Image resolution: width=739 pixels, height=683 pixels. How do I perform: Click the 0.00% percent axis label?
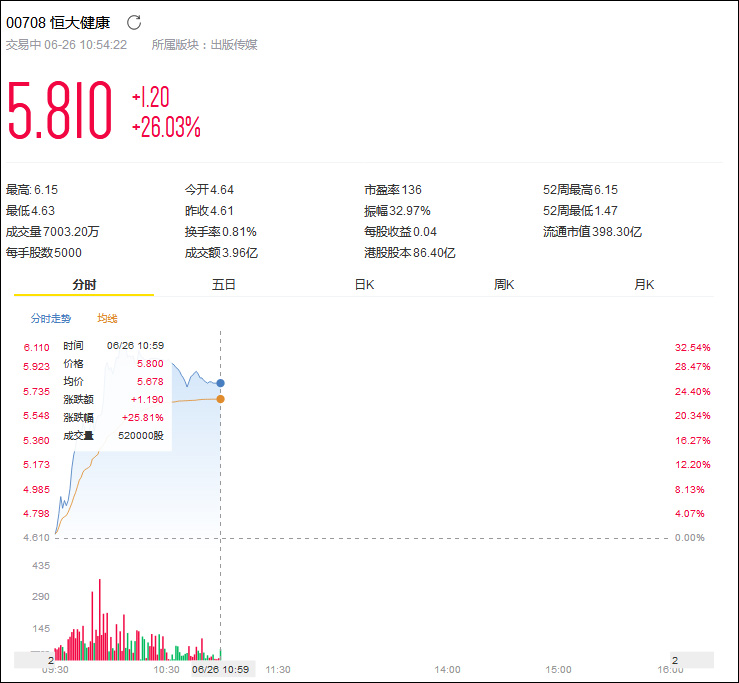[x=690, y=538]
